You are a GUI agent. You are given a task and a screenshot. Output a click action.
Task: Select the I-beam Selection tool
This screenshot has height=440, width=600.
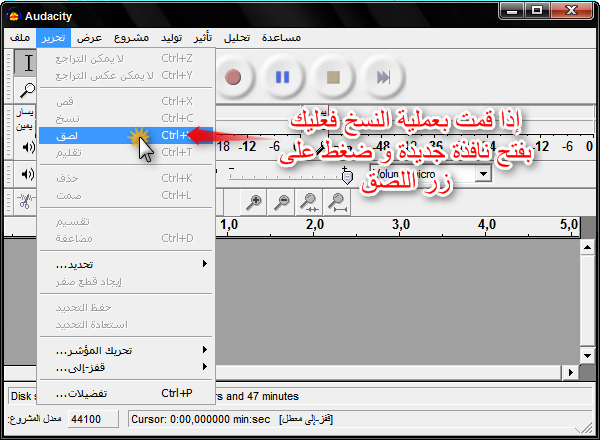(x=26, y=62)
